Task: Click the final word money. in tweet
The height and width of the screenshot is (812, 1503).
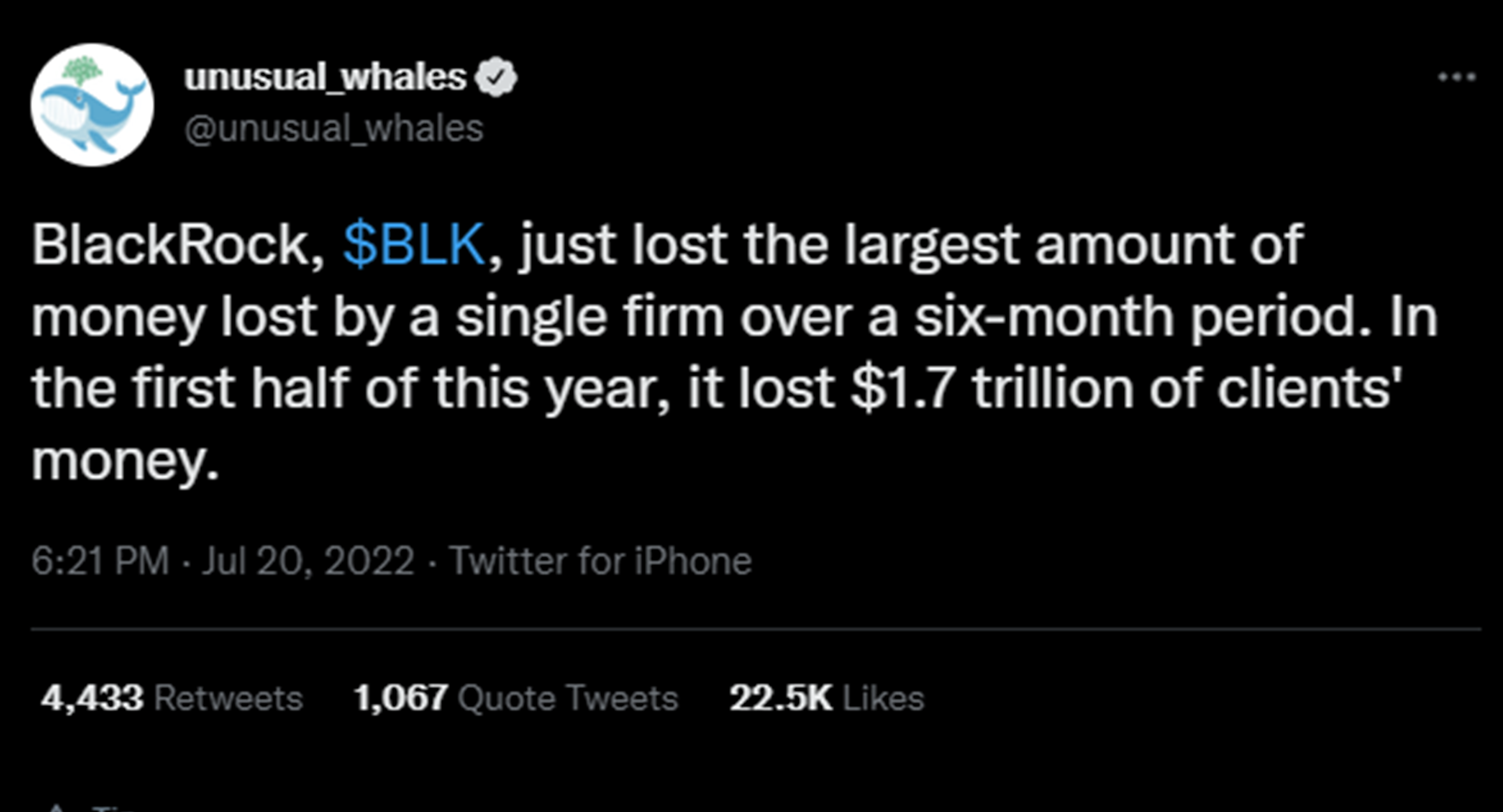Action: coord(125,461)
